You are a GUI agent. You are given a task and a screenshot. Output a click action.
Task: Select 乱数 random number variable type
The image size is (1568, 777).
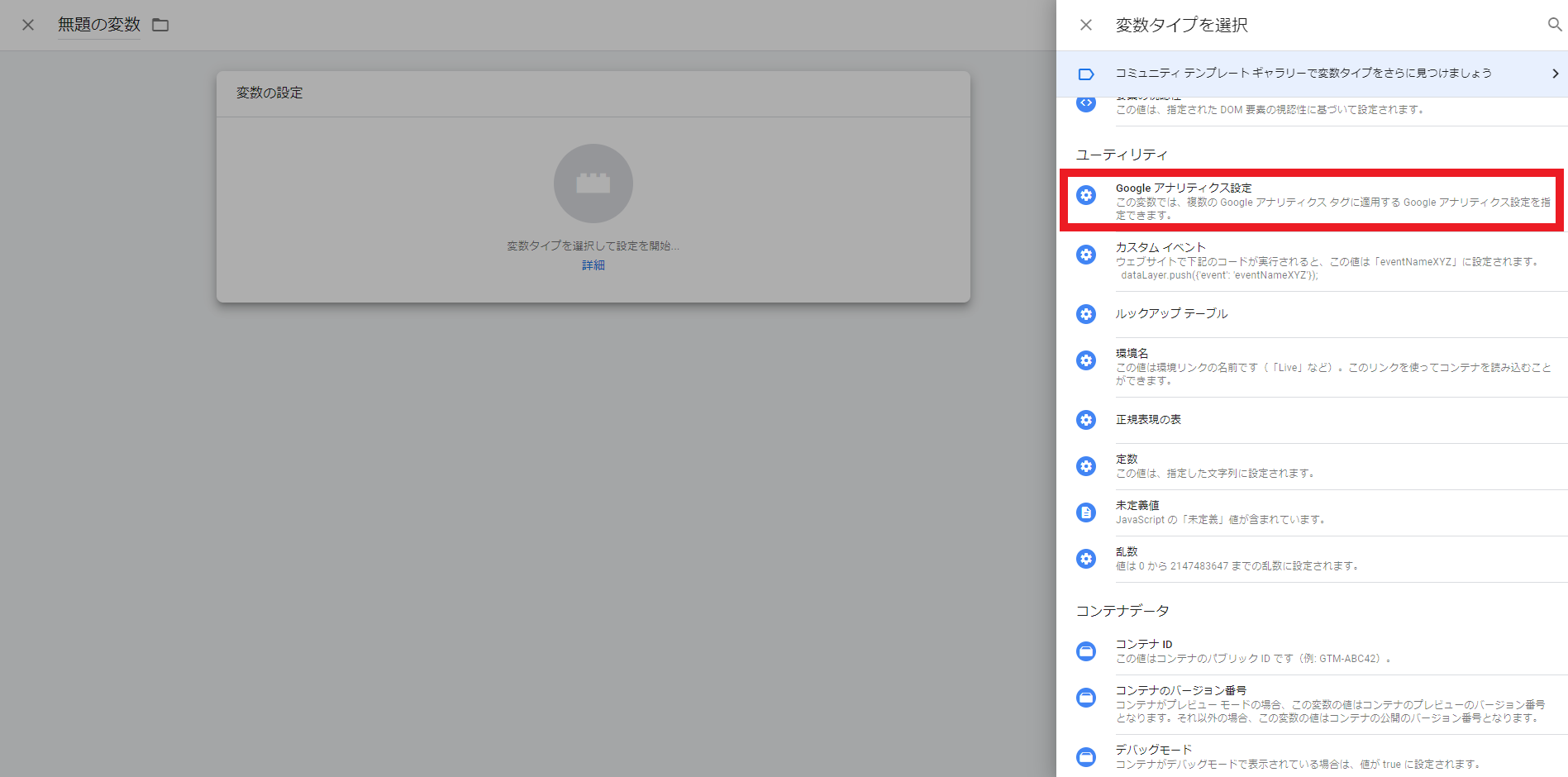(x=1312, y=559)
